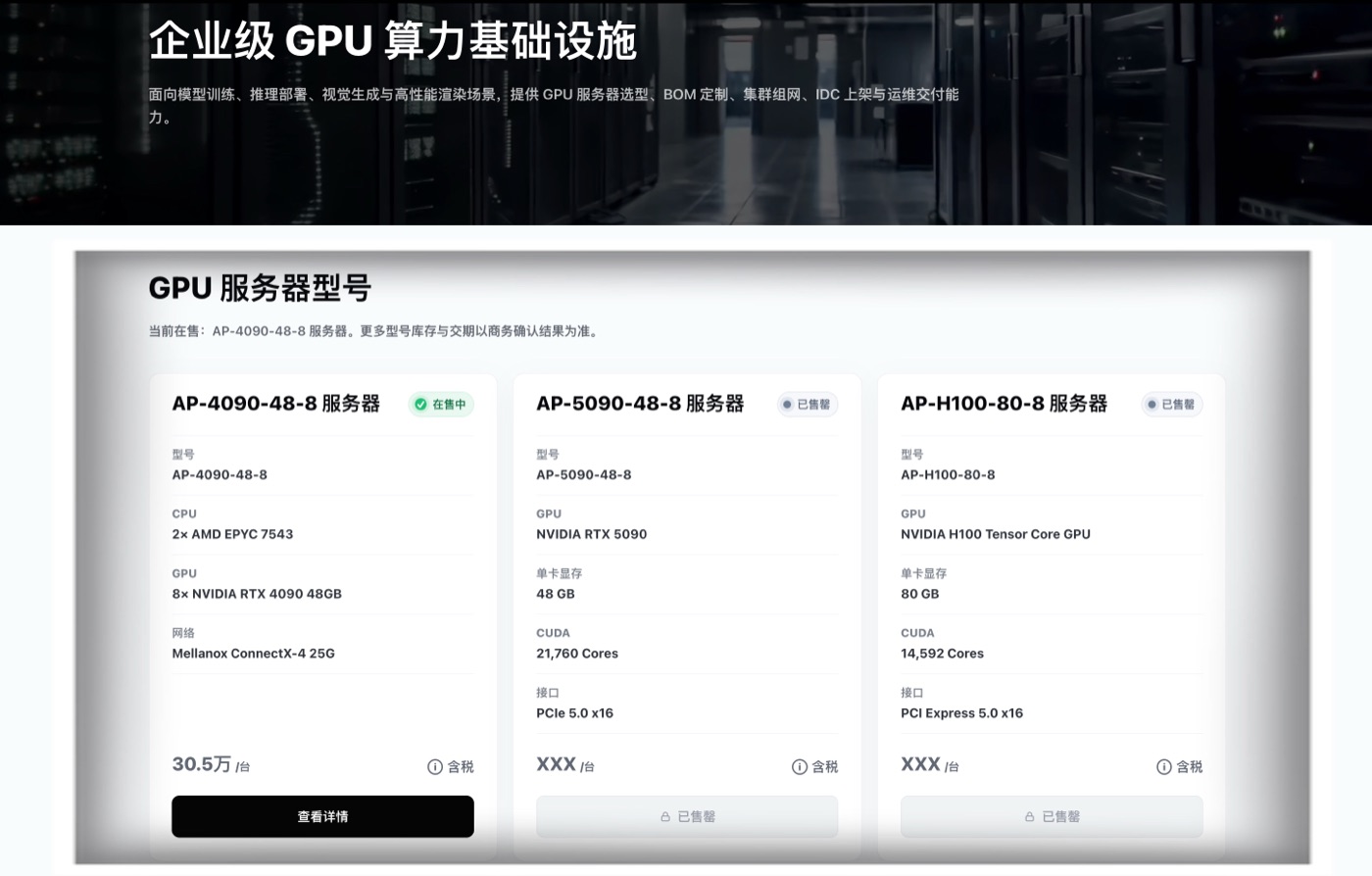The image size is (1372, 876).
Task: Select AP-H100-80-8 服务器 card title
Action: click(x=1004, y=404)
